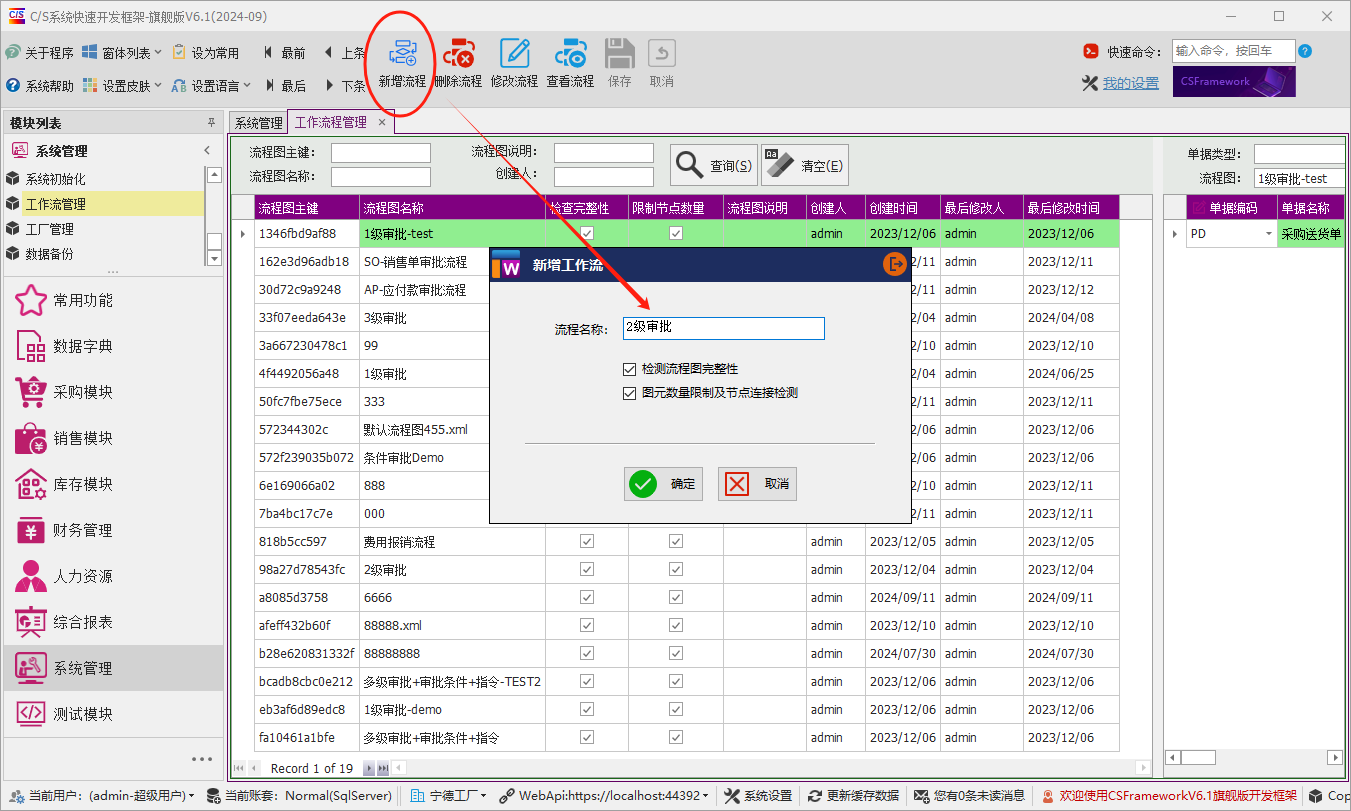Open the 测试模块 code module

click(x=114, y=714)
